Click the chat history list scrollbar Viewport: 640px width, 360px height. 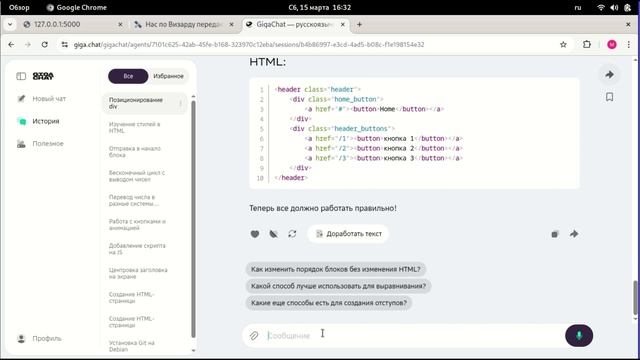coord(193,219)
